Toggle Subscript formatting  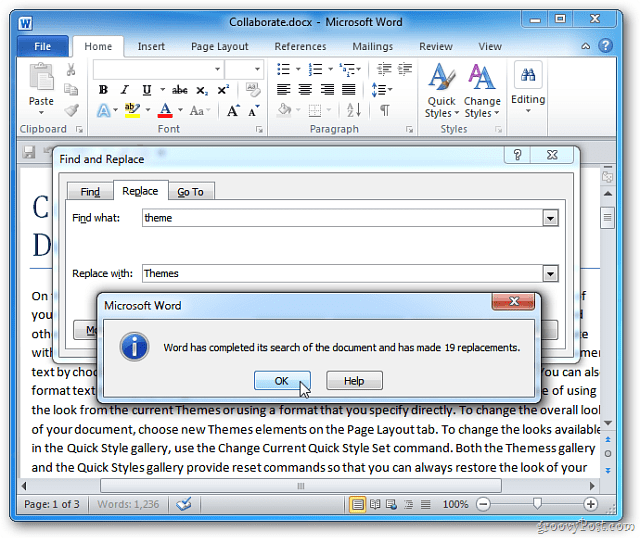point(202,90)
